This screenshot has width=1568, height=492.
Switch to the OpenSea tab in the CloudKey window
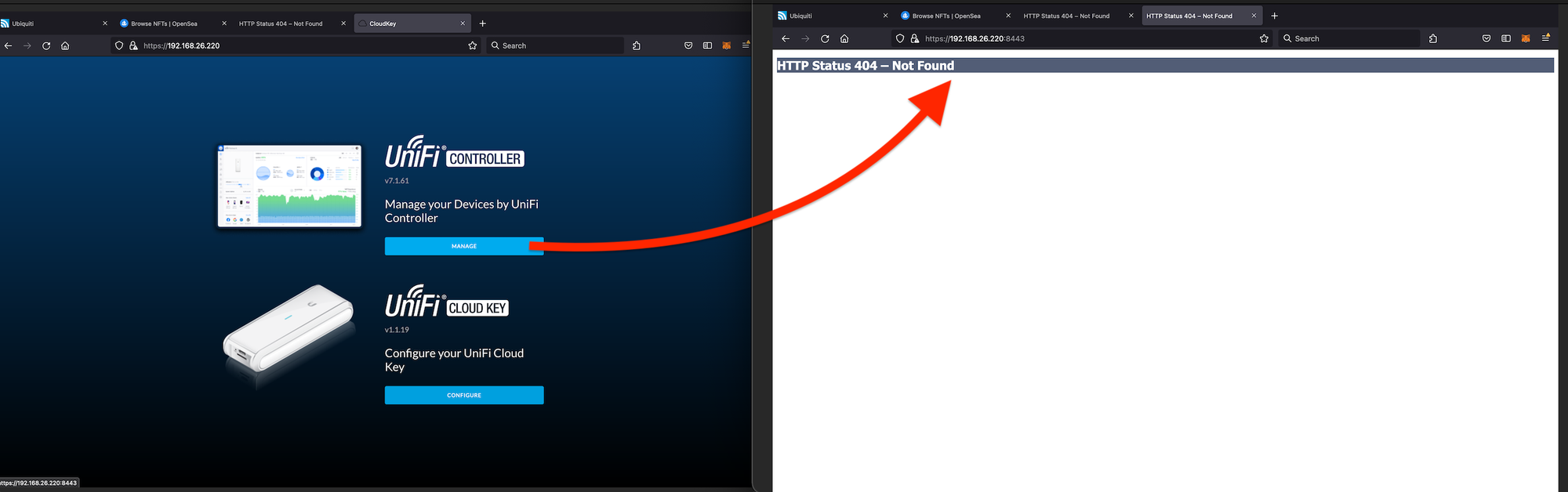click(165, 24)
